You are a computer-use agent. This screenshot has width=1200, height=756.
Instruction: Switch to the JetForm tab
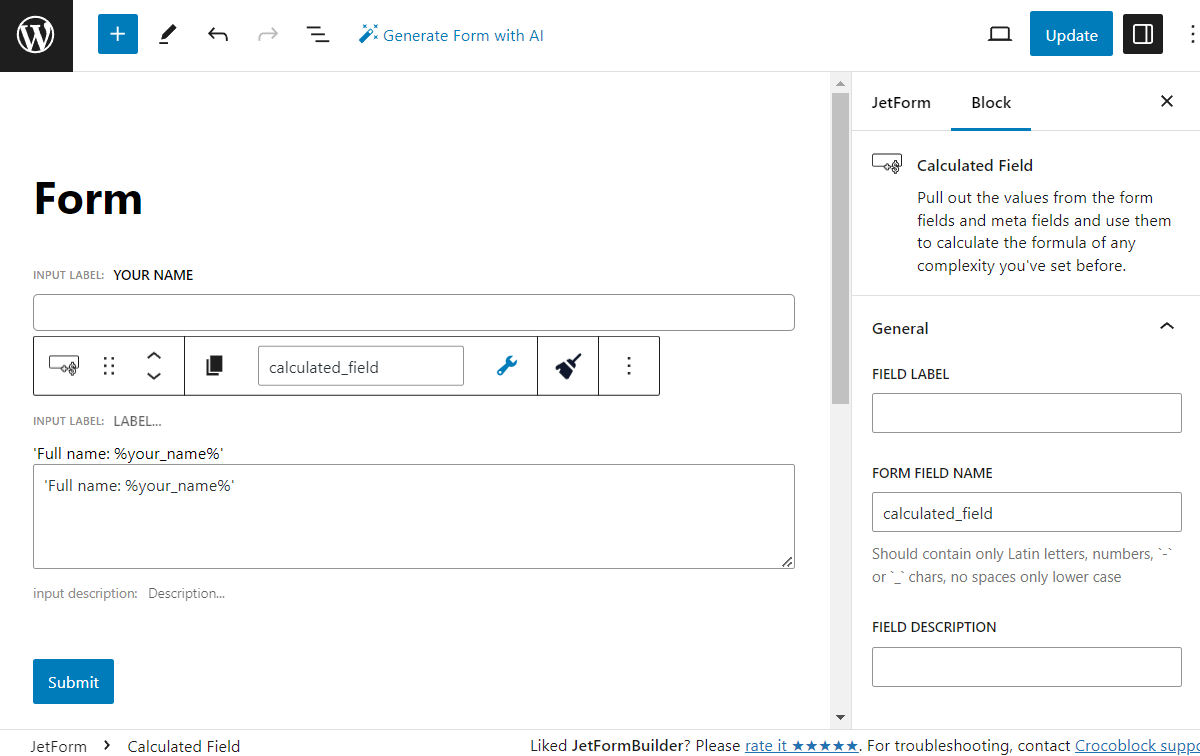(901, 102)
